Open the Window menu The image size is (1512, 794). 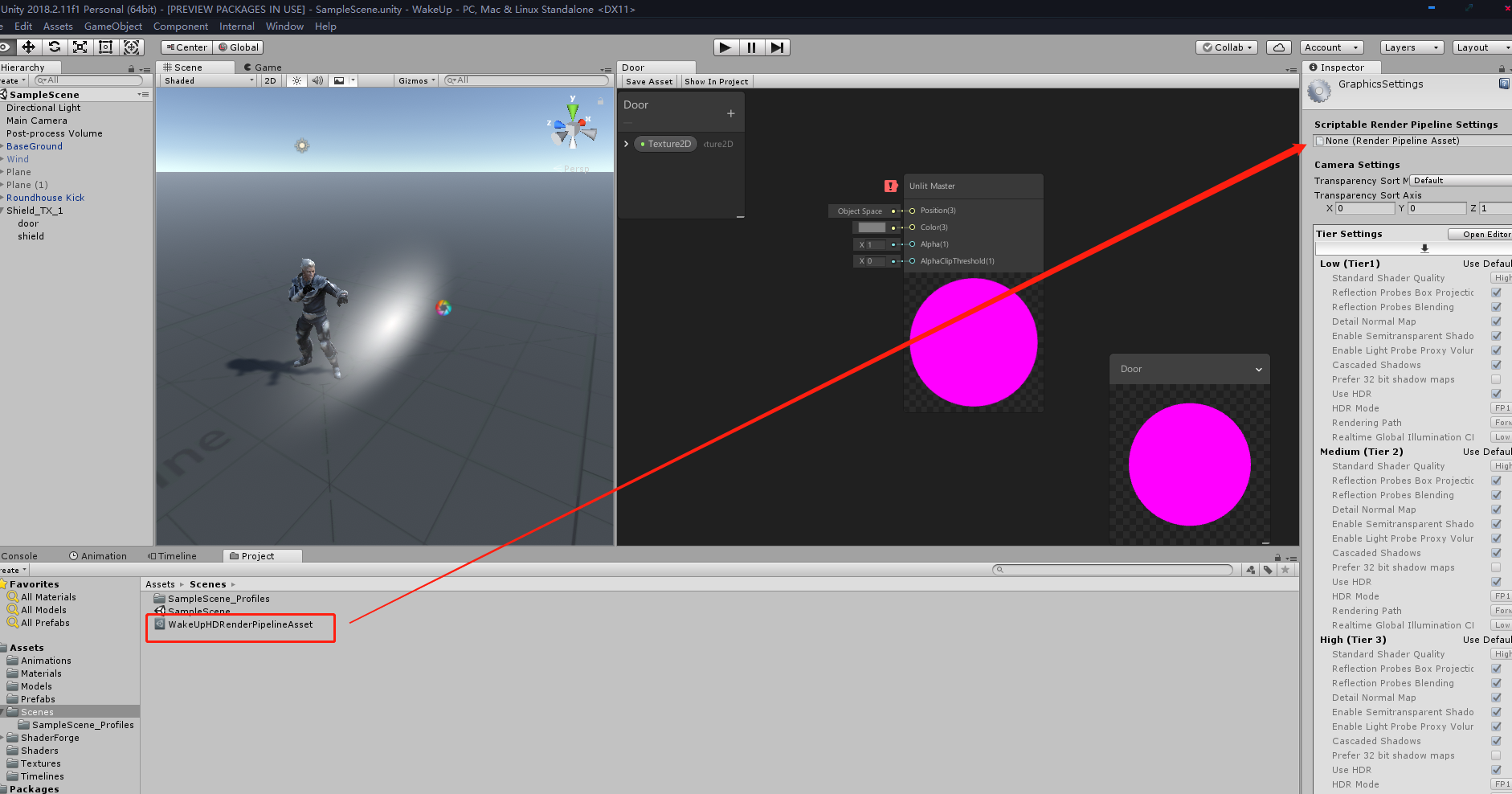(284, 27)
